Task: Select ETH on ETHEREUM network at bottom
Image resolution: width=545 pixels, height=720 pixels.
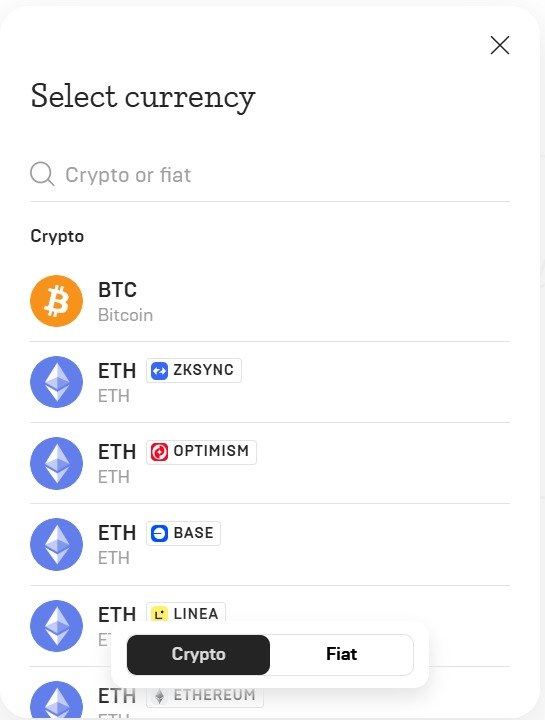Action: 270,696
